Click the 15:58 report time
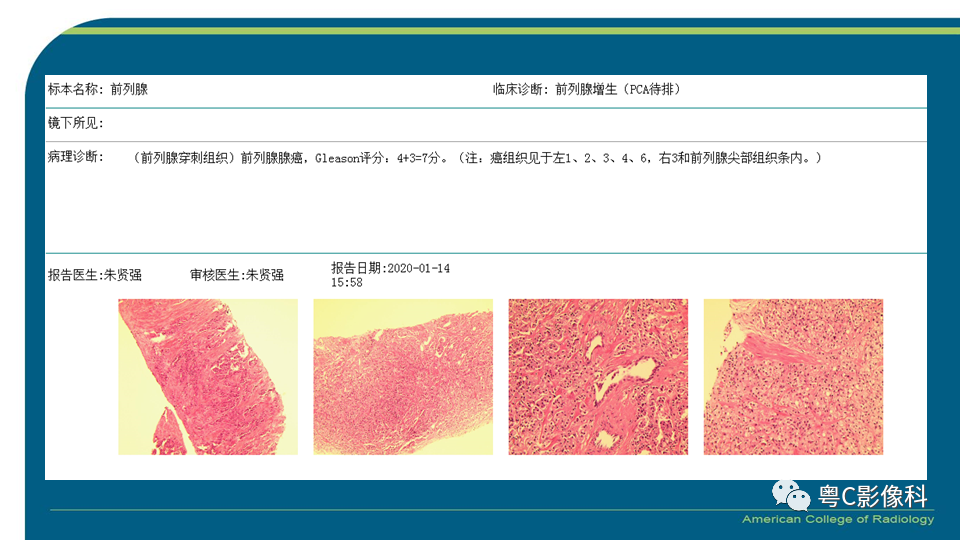 coord(347,283)
